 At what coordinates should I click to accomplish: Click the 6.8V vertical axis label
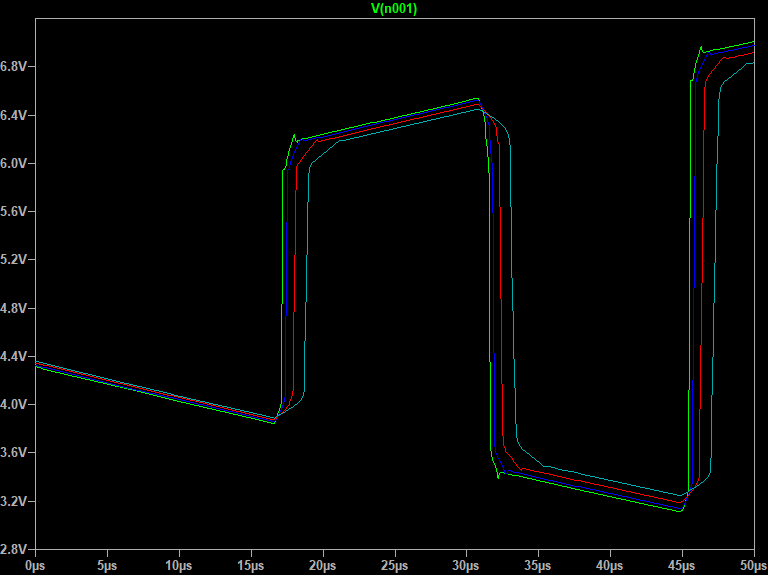pos(13,67)
